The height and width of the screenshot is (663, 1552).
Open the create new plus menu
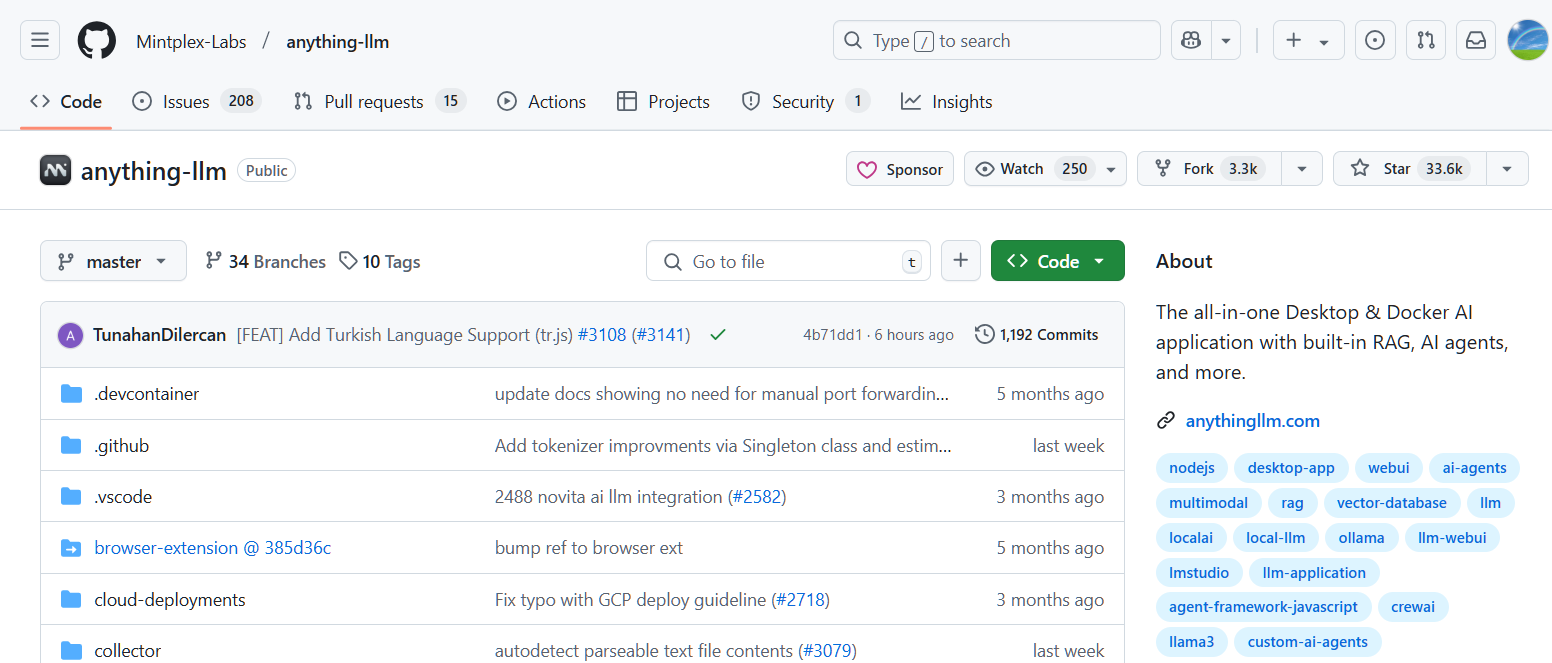tap(1308, 40)
